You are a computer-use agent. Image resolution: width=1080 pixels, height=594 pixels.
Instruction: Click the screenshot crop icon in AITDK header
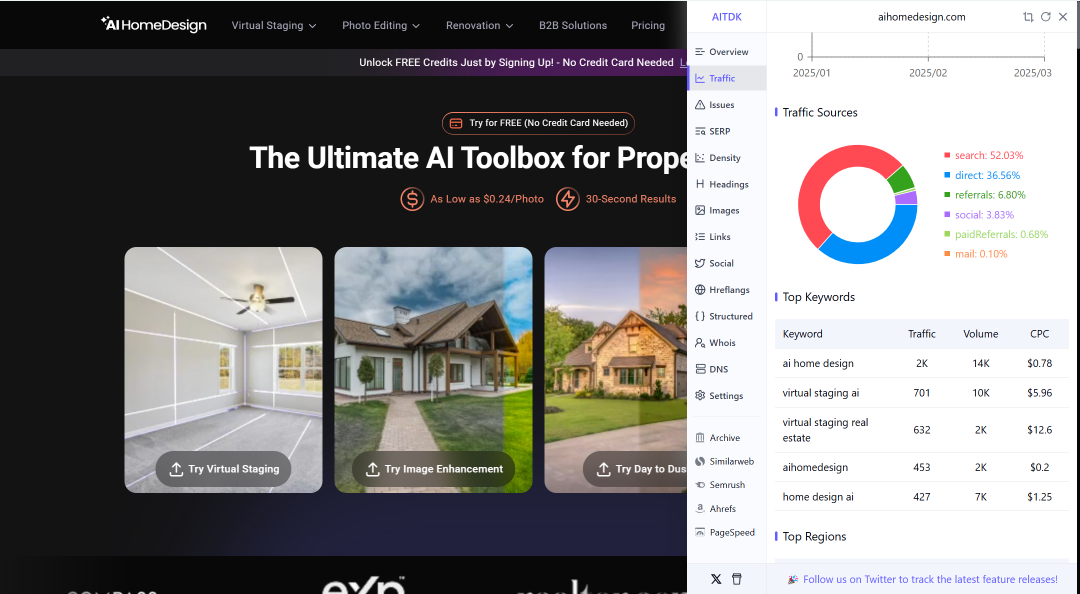click(x=1028, y=17)
